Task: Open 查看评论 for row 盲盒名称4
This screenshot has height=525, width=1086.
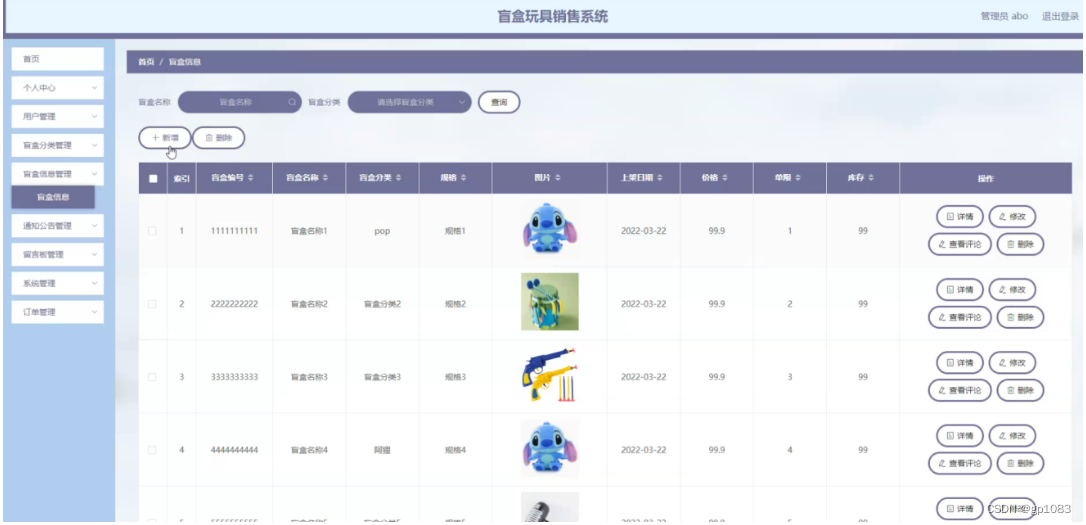Action: pos(959,463)
